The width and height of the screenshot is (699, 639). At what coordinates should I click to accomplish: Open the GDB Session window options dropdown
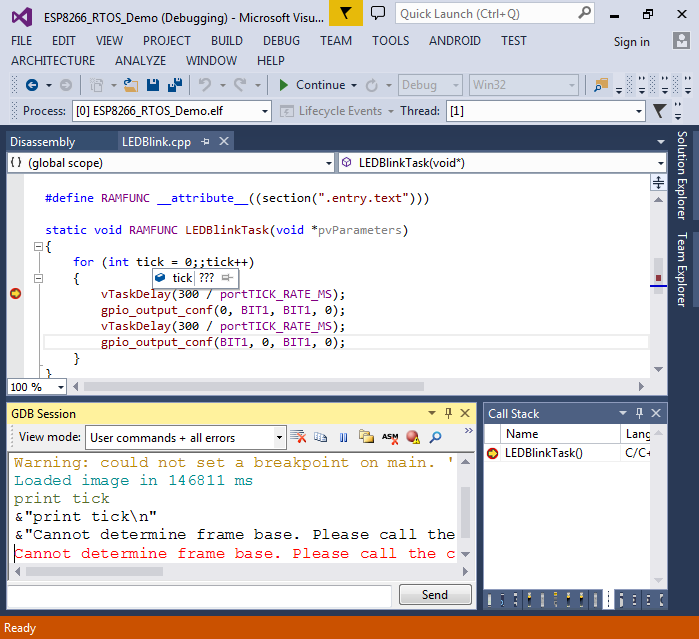click(x=432, y=413)
